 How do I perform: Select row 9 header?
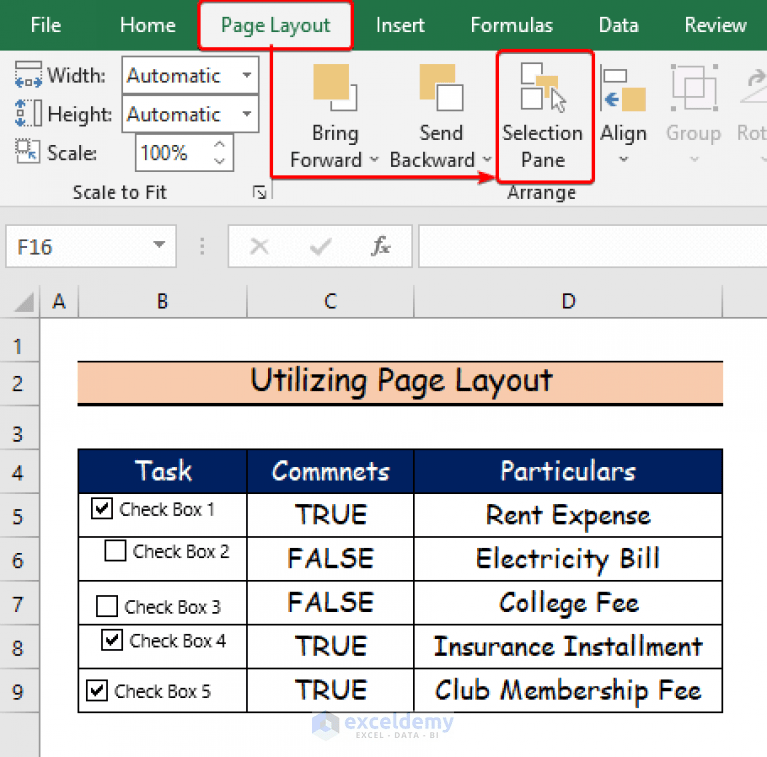coord(19,691)
